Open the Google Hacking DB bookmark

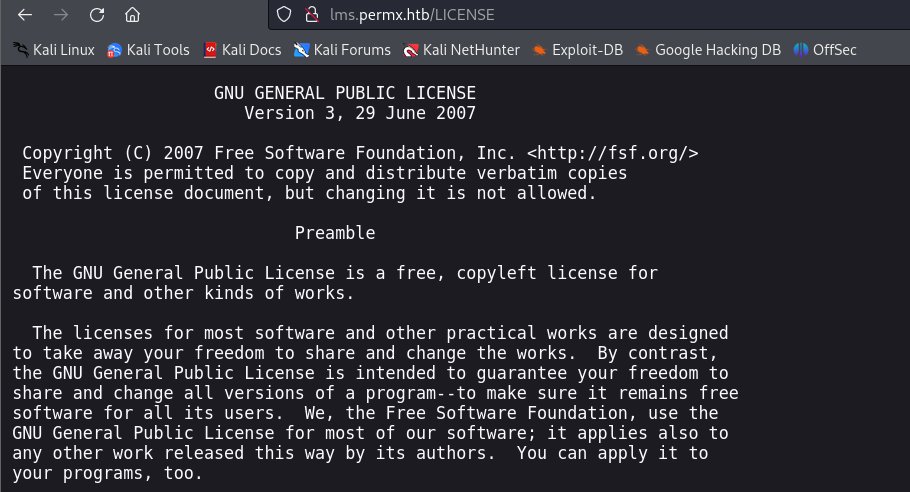click(x=709, y=50)
